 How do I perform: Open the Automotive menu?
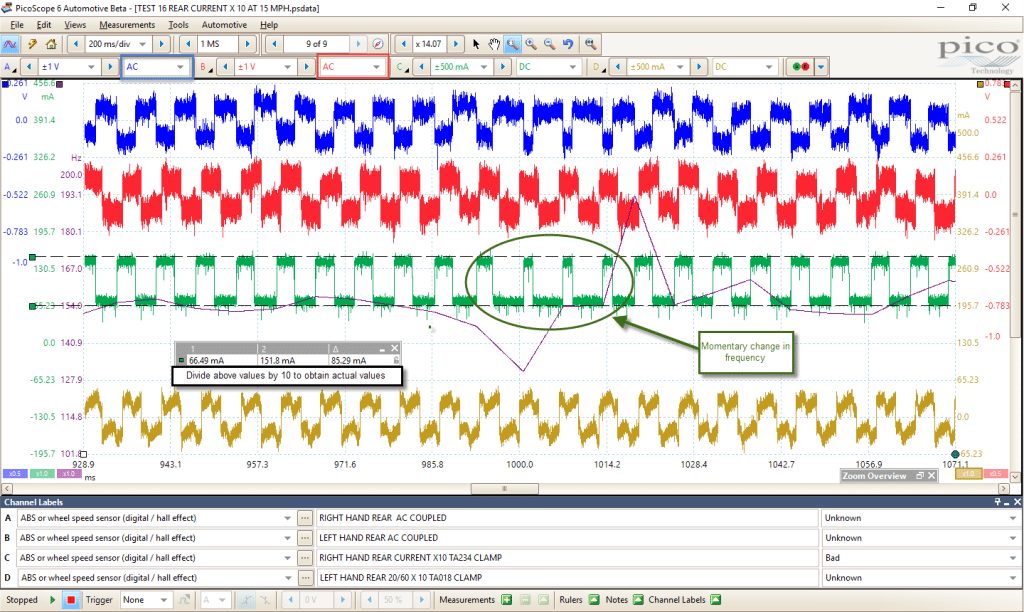click(224, 25)
